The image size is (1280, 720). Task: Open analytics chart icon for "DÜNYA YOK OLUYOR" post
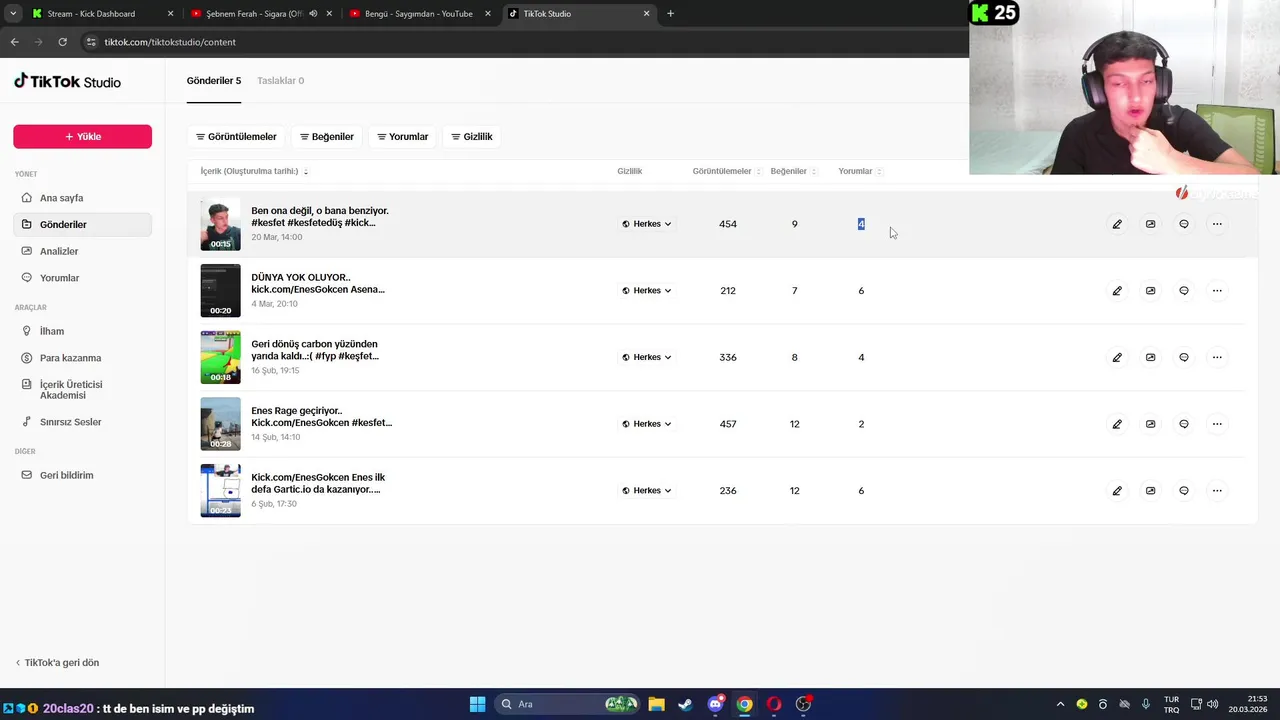click(1150, 291)
